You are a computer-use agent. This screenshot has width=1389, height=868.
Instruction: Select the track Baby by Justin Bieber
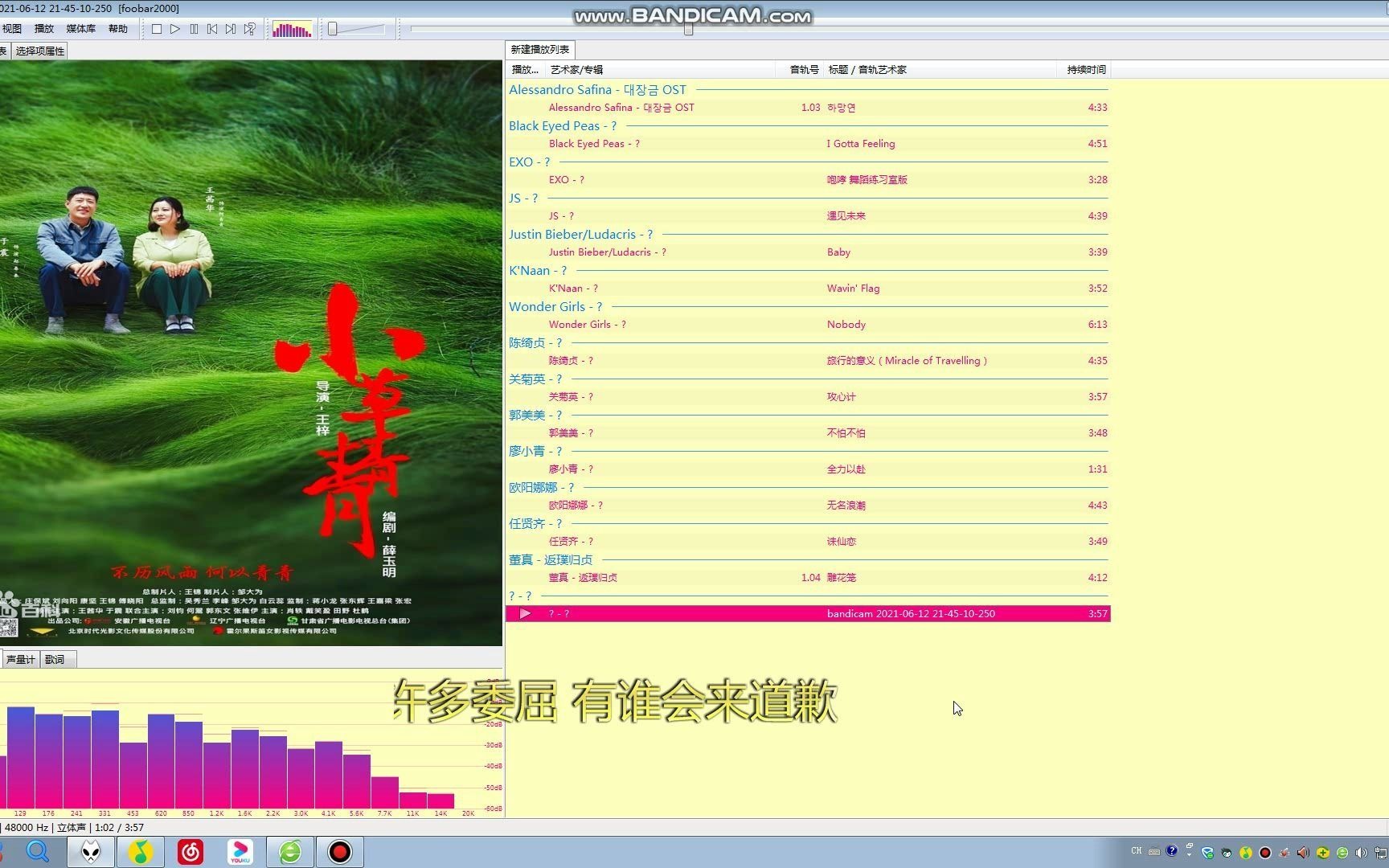808,252
